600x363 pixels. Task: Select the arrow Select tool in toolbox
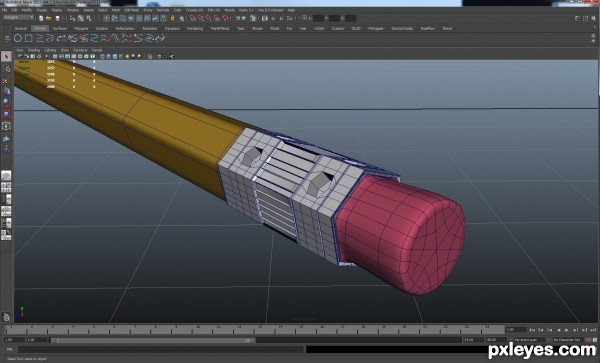point(6,57)
